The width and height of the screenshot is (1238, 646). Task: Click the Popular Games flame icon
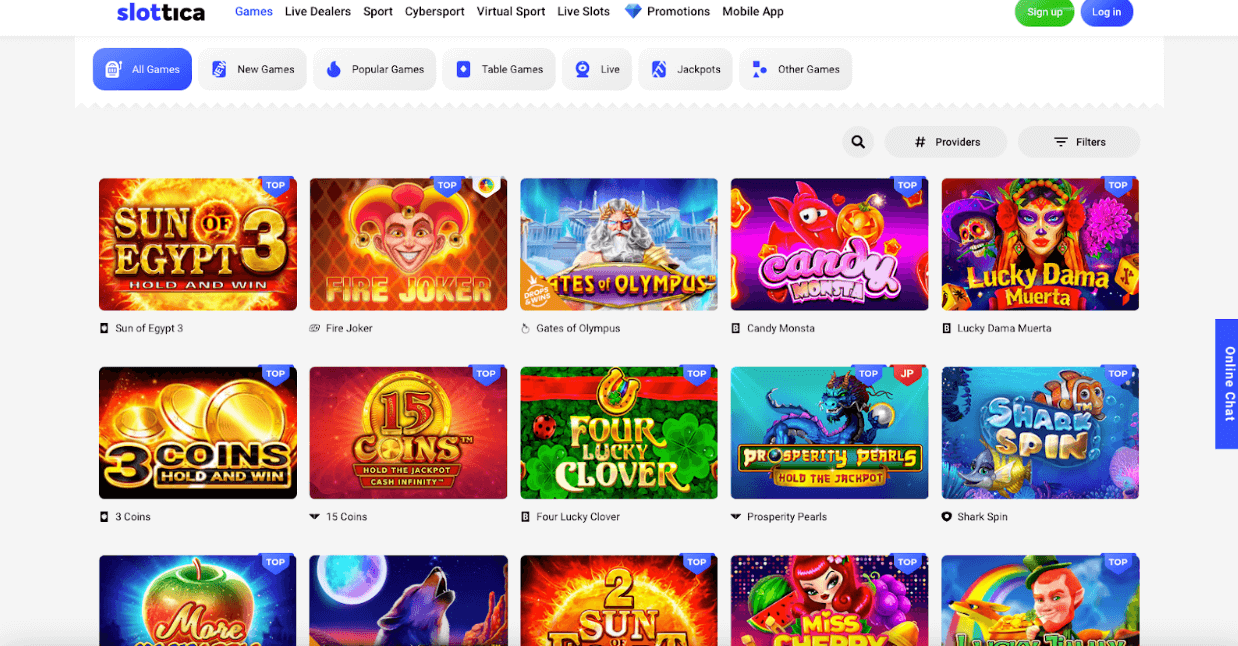click(334, 69)
